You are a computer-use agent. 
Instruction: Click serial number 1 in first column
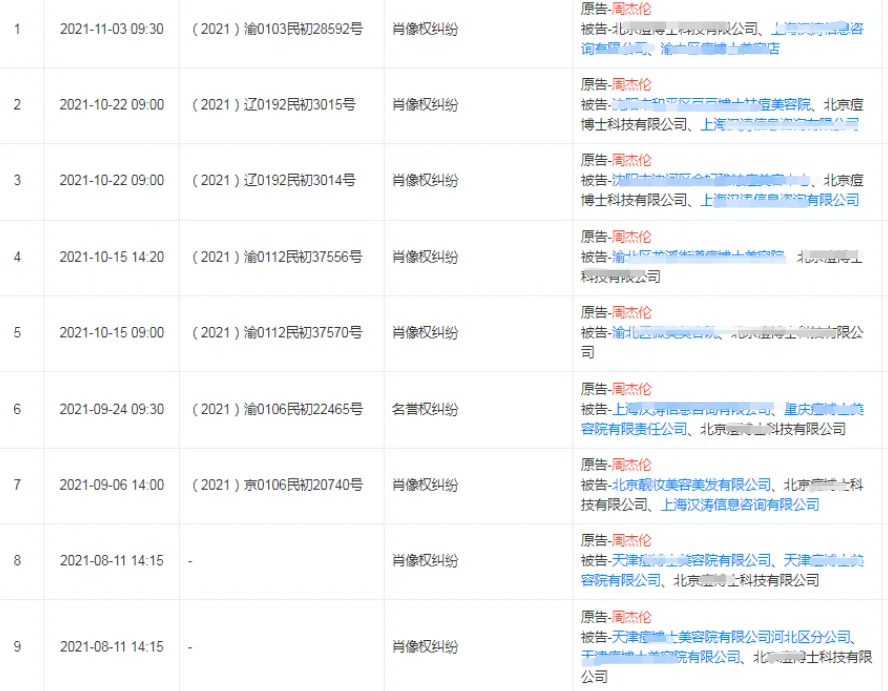pyautogui.click(x=18, y=29)
